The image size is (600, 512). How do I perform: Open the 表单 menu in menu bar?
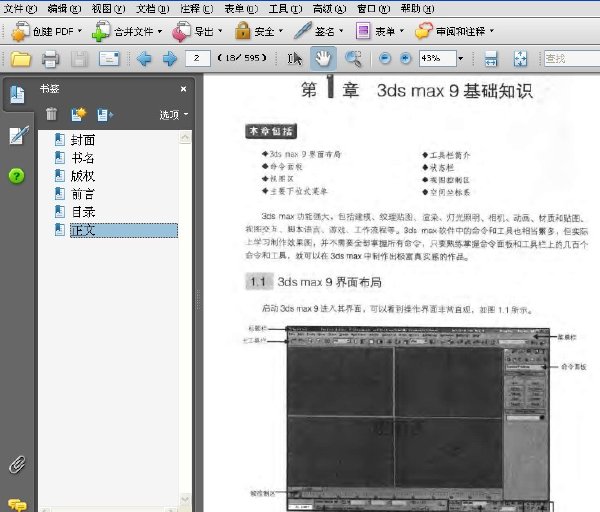tap(241, 8)
